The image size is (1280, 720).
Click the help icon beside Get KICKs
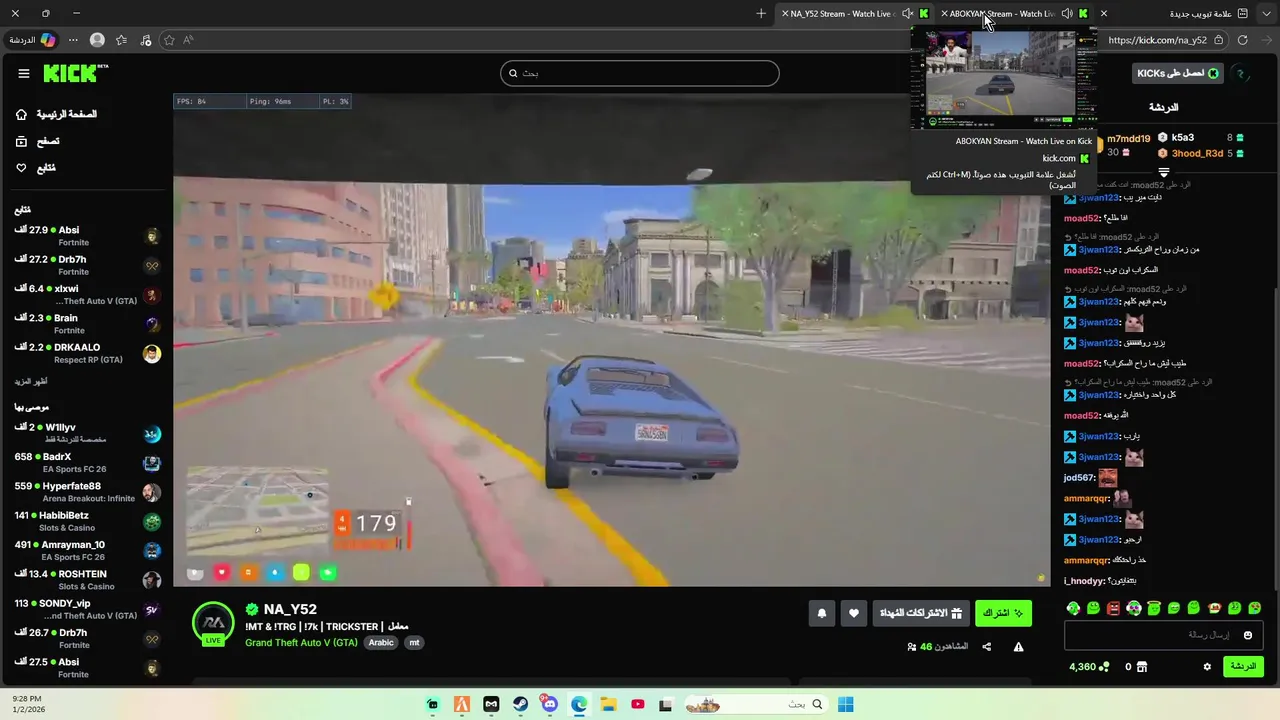[x=1240, y=73]
